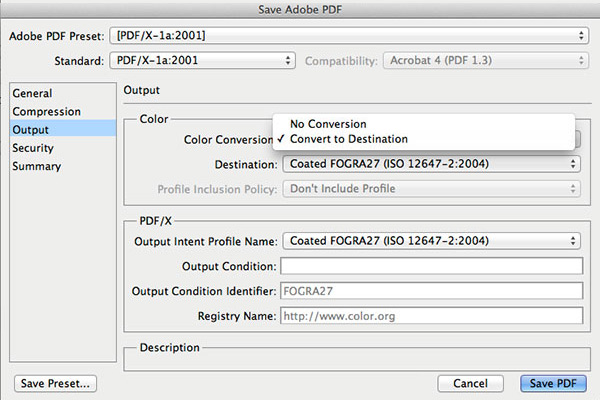
Task: Open the Standard PDF/X-1a:2001 dropdown
Action: 202,60
